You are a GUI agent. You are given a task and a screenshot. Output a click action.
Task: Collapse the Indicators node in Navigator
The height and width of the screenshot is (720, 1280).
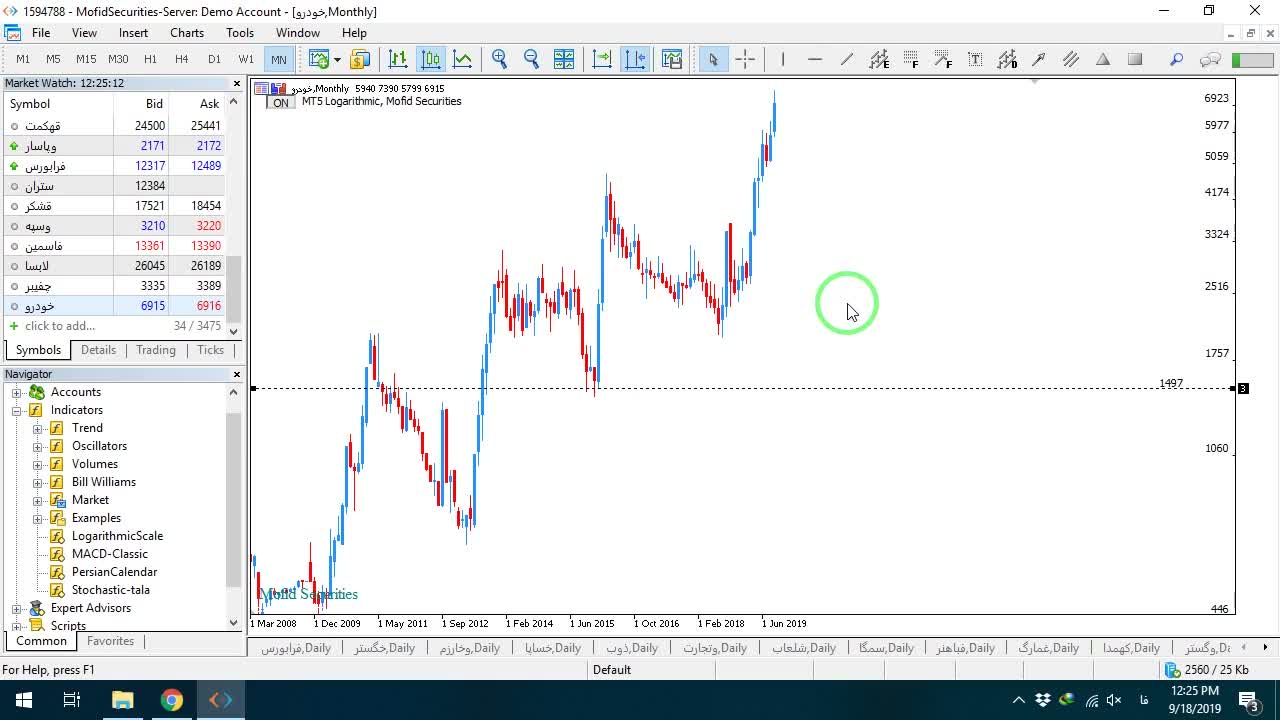(17, 410)
